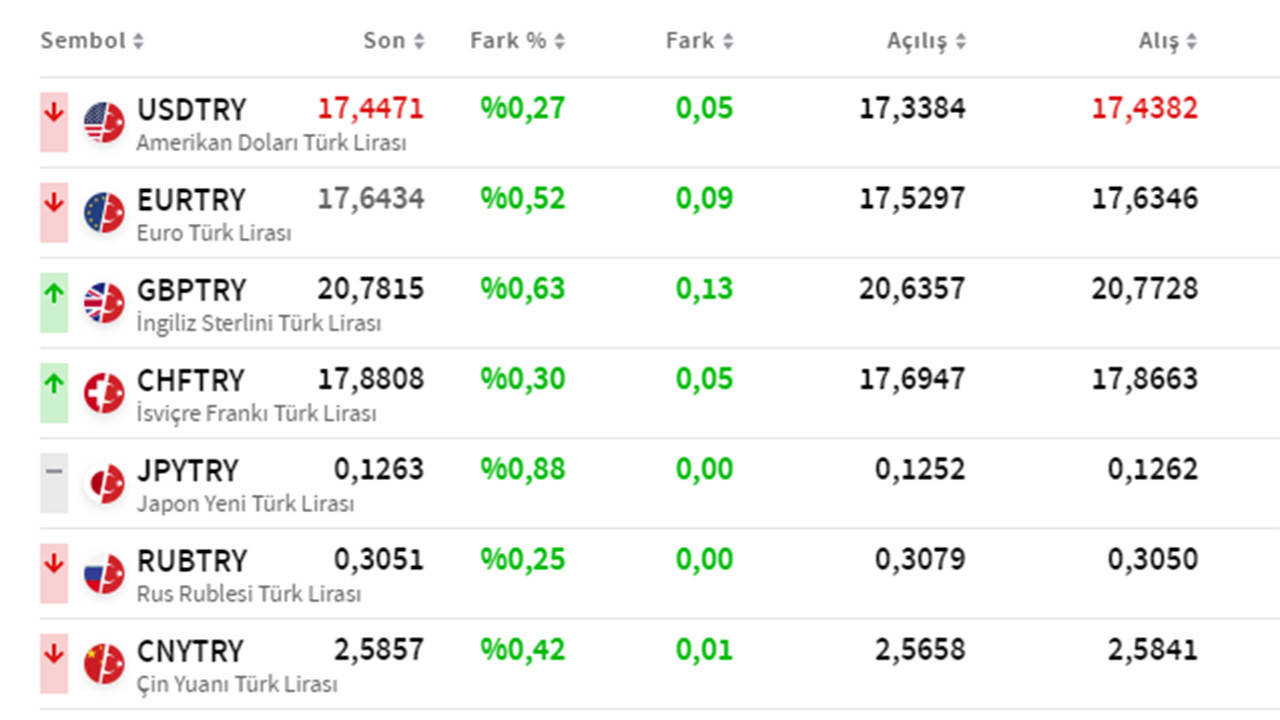Open the CNYTRY symbol link
The width and height of the screenshot is (1280, 720).
(x=190, y=650)
